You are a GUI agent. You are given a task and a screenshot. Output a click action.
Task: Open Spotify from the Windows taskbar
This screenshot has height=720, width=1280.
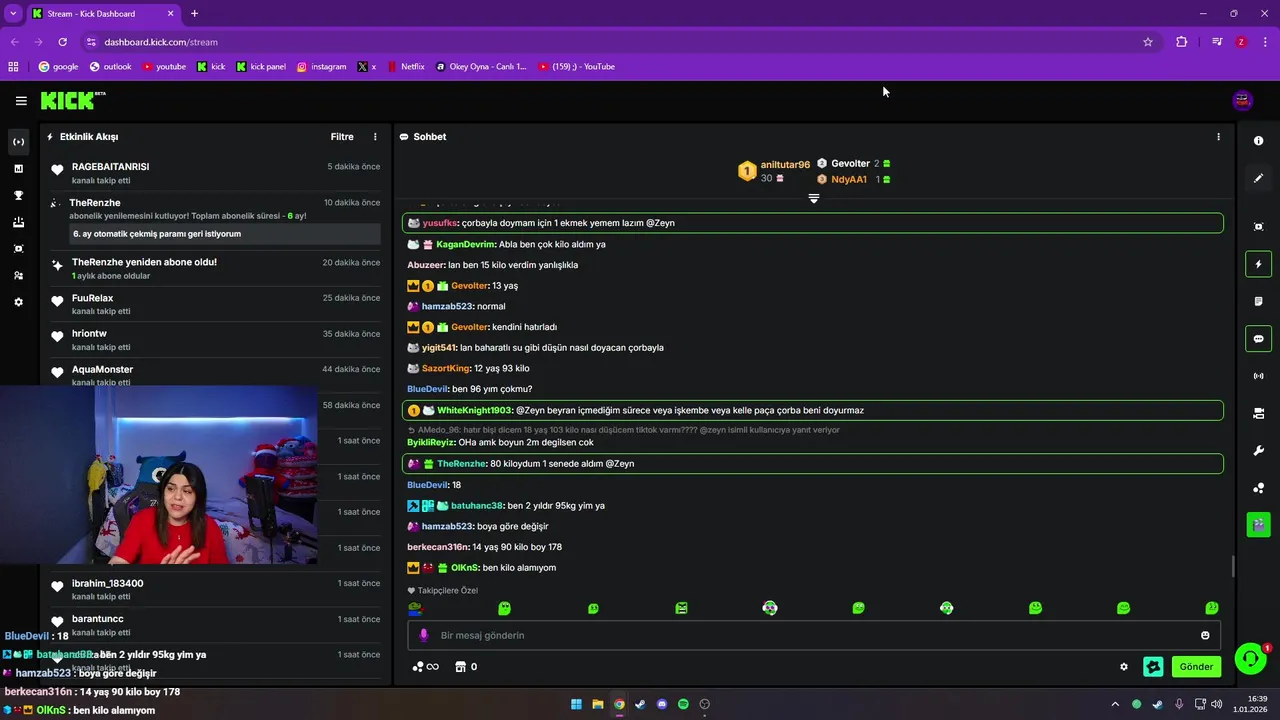683,704
